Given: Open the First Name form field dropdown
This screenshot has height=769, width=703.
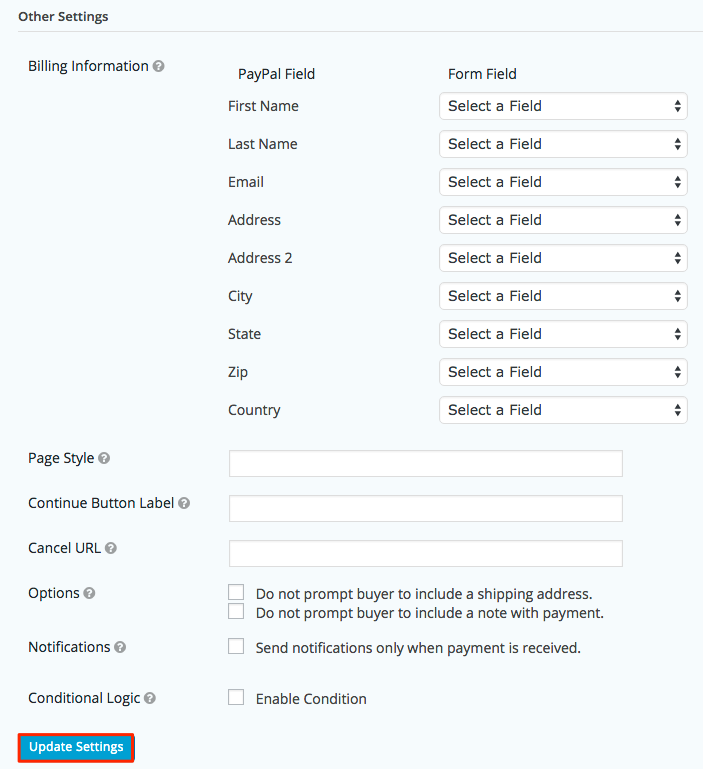Looking at the screenshot, I should [563, 106].
